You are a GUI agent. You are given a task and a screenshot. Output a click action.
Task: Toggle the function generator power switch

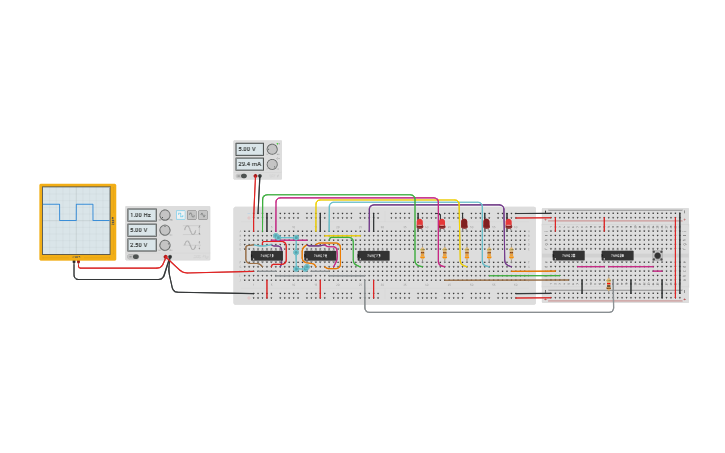(134, 257)
